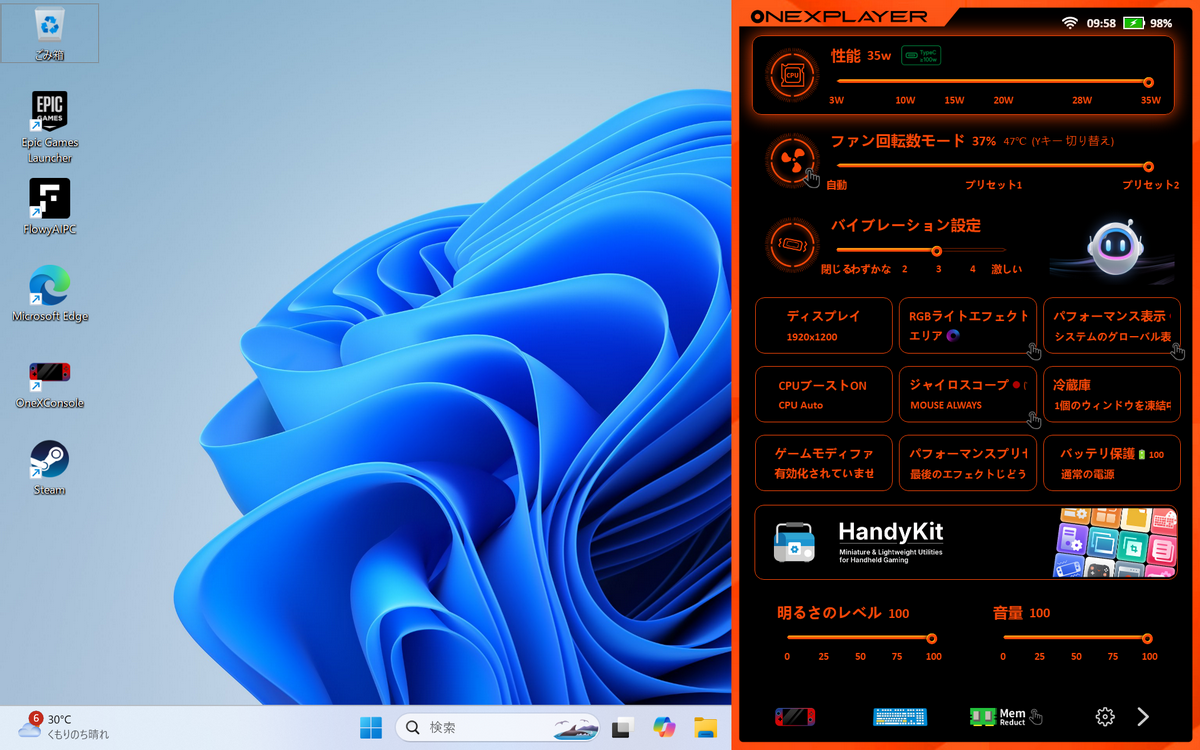Toggle the ジャイロスコープ MOUSE ALWAYS tile
Viewport: 1200px width, 750px height.
pyautogui.click(x=968, y=394)
